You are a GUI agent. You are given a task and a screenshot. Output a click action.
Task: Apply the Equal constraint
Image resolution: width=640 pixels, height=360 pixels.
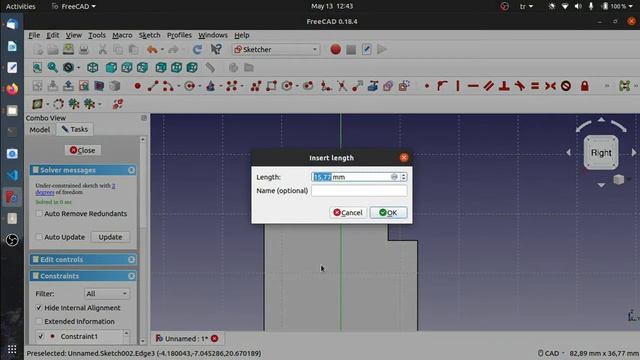tap(535, 86)
